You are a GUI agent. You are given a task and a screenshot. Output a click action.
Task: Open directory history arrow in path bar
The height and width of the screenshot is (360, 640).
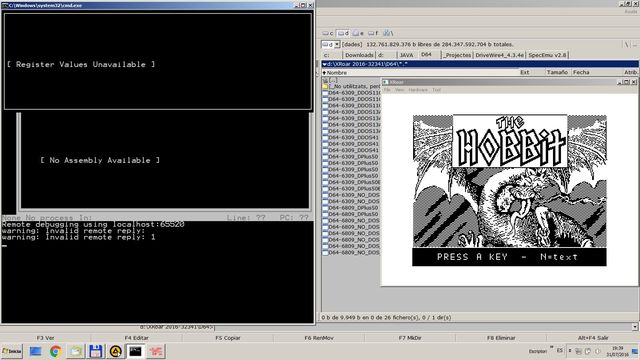click(324, 64)
